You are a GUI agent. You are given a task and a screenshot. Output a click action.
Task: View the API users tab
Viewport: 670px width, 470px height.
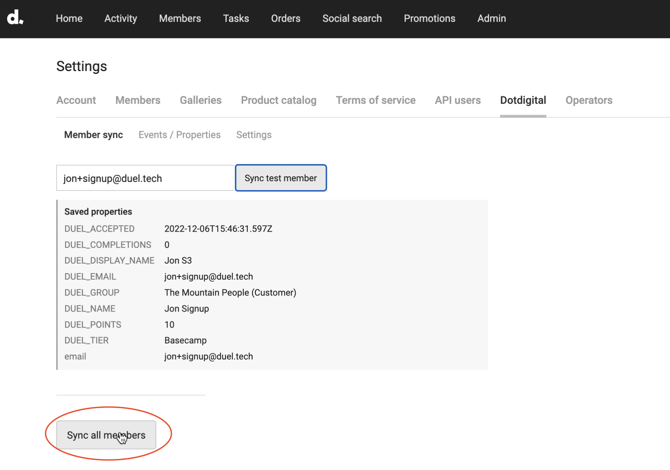tap(457, 100)
